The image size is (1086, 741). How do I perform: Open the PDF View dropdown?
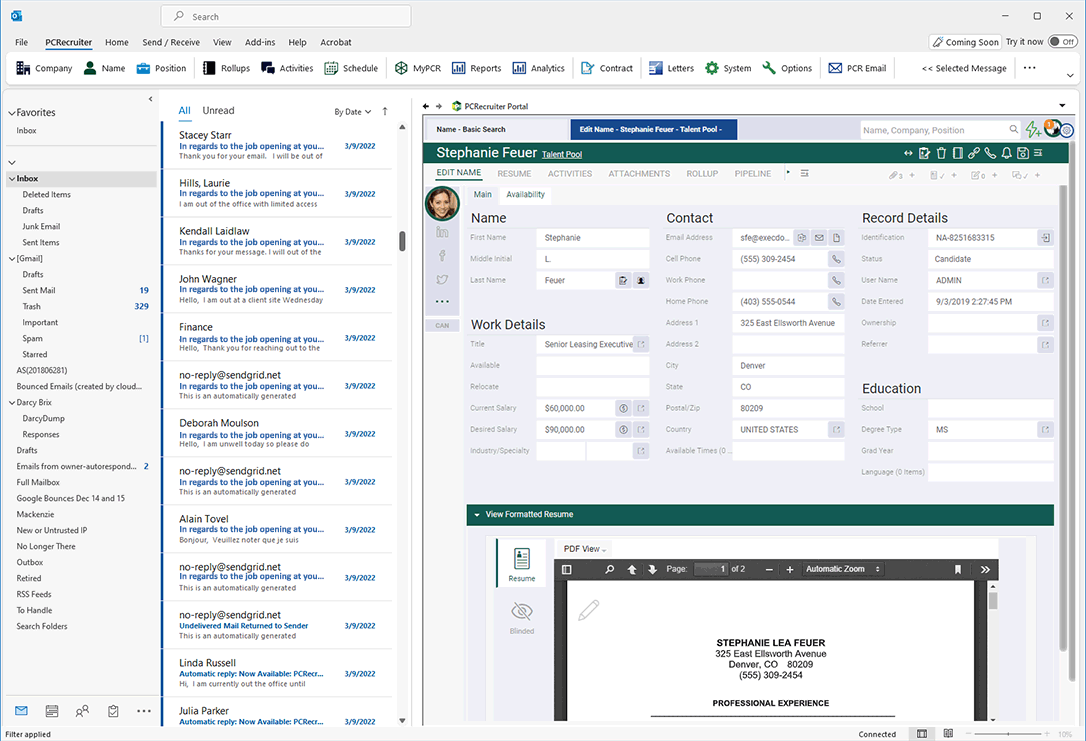coord(585,548)
